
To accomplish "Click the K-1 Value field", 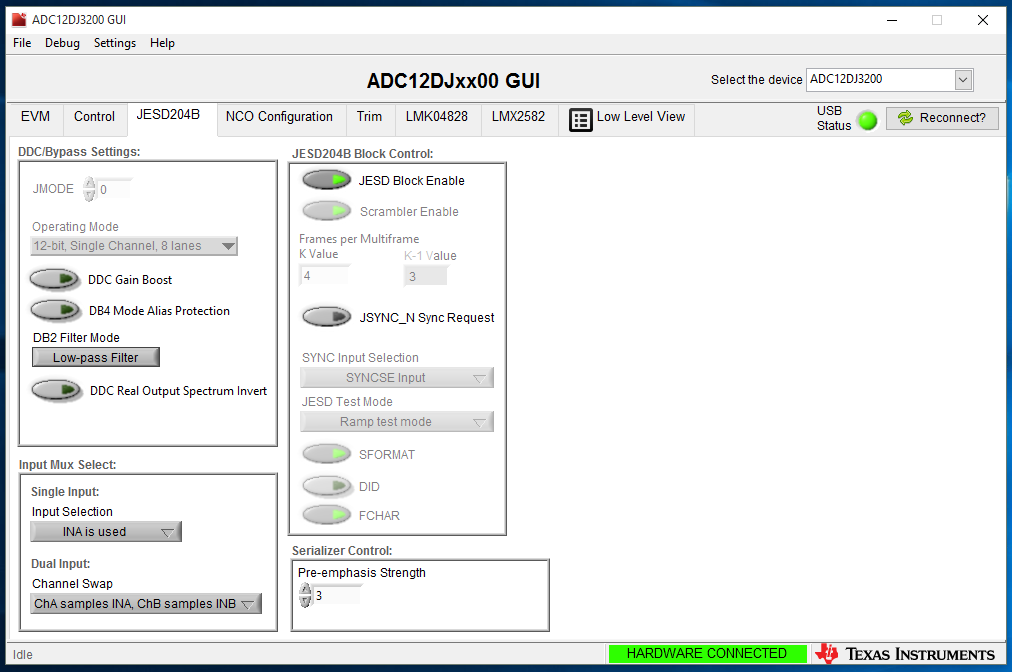I will 425,276.
